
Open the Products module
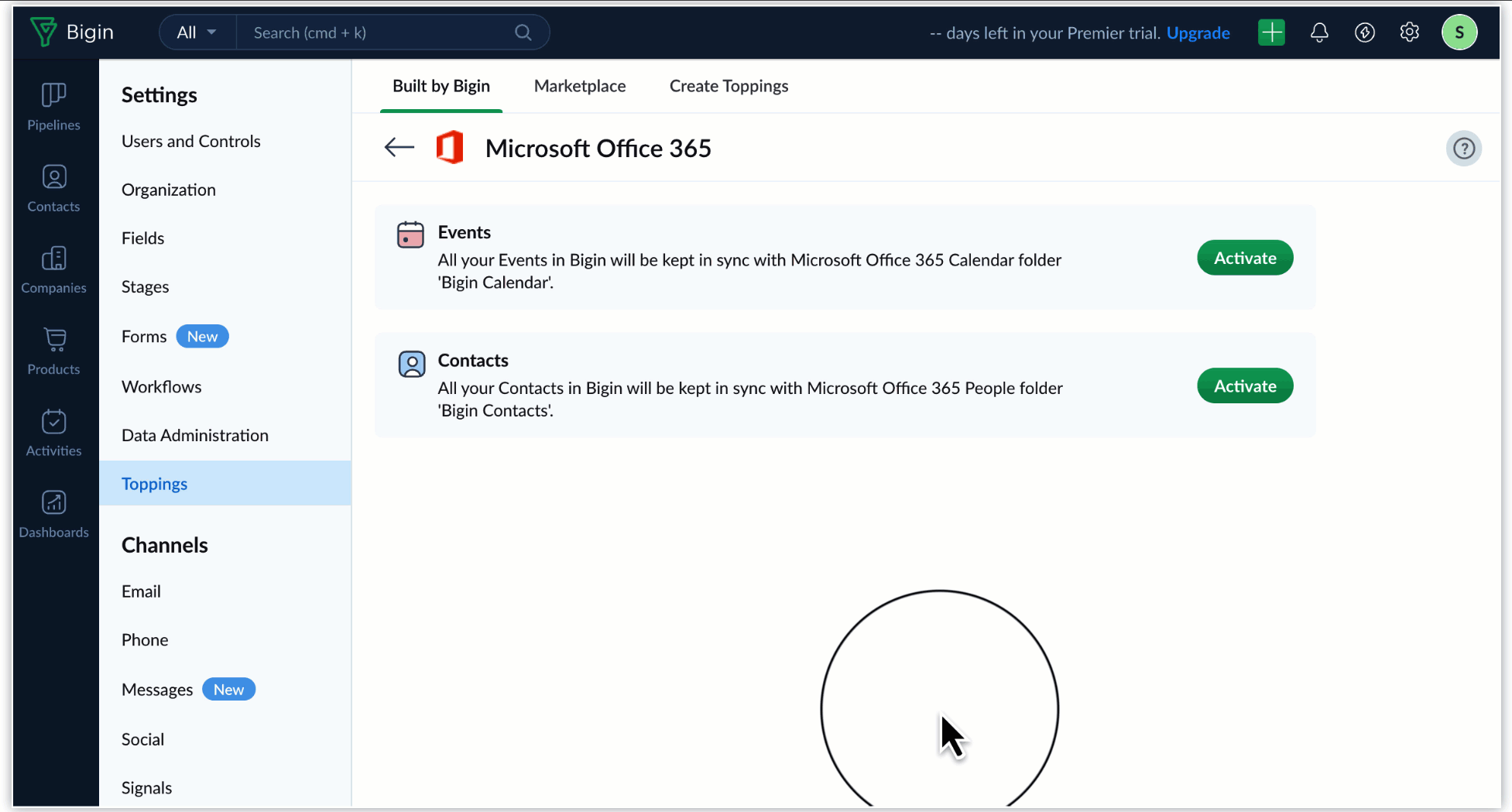click(x=53, y=351)
